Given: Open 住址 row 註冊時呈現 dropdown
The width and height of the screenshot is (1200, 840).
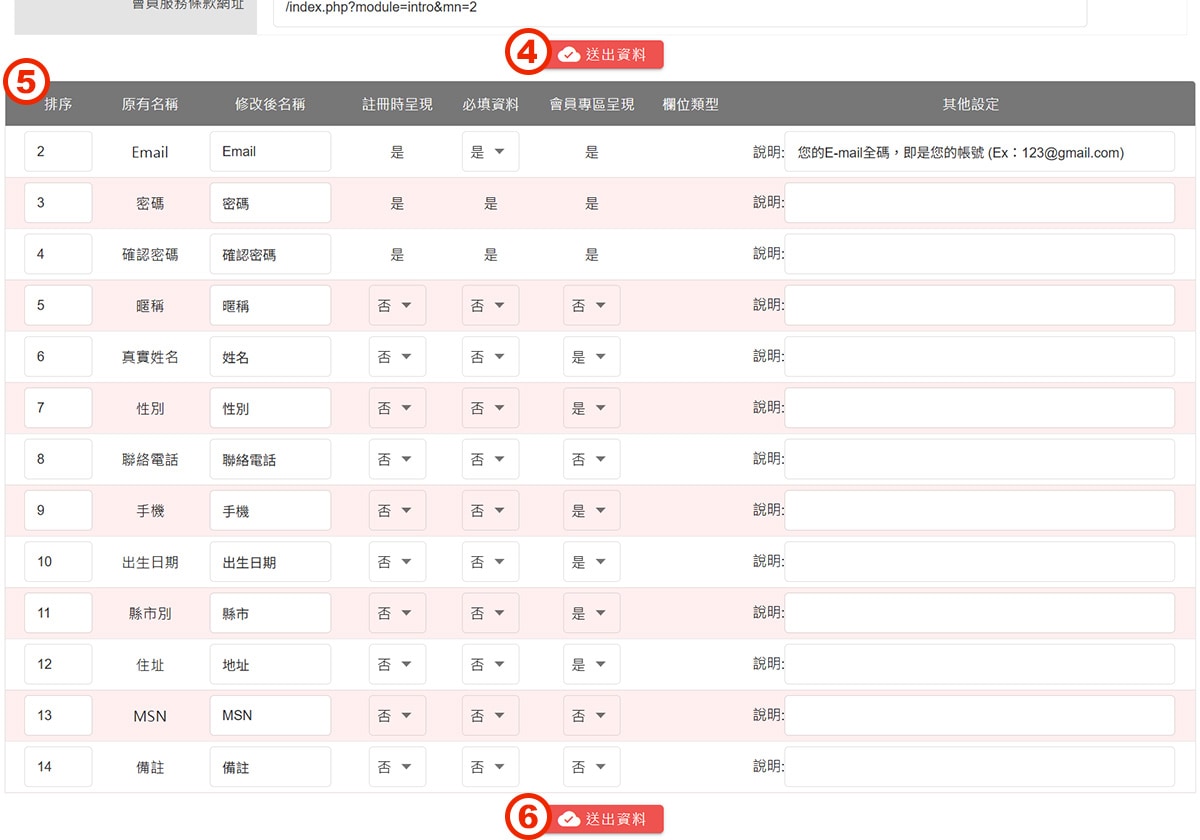Looking at the screenshot, I should [x=397, y=664].
